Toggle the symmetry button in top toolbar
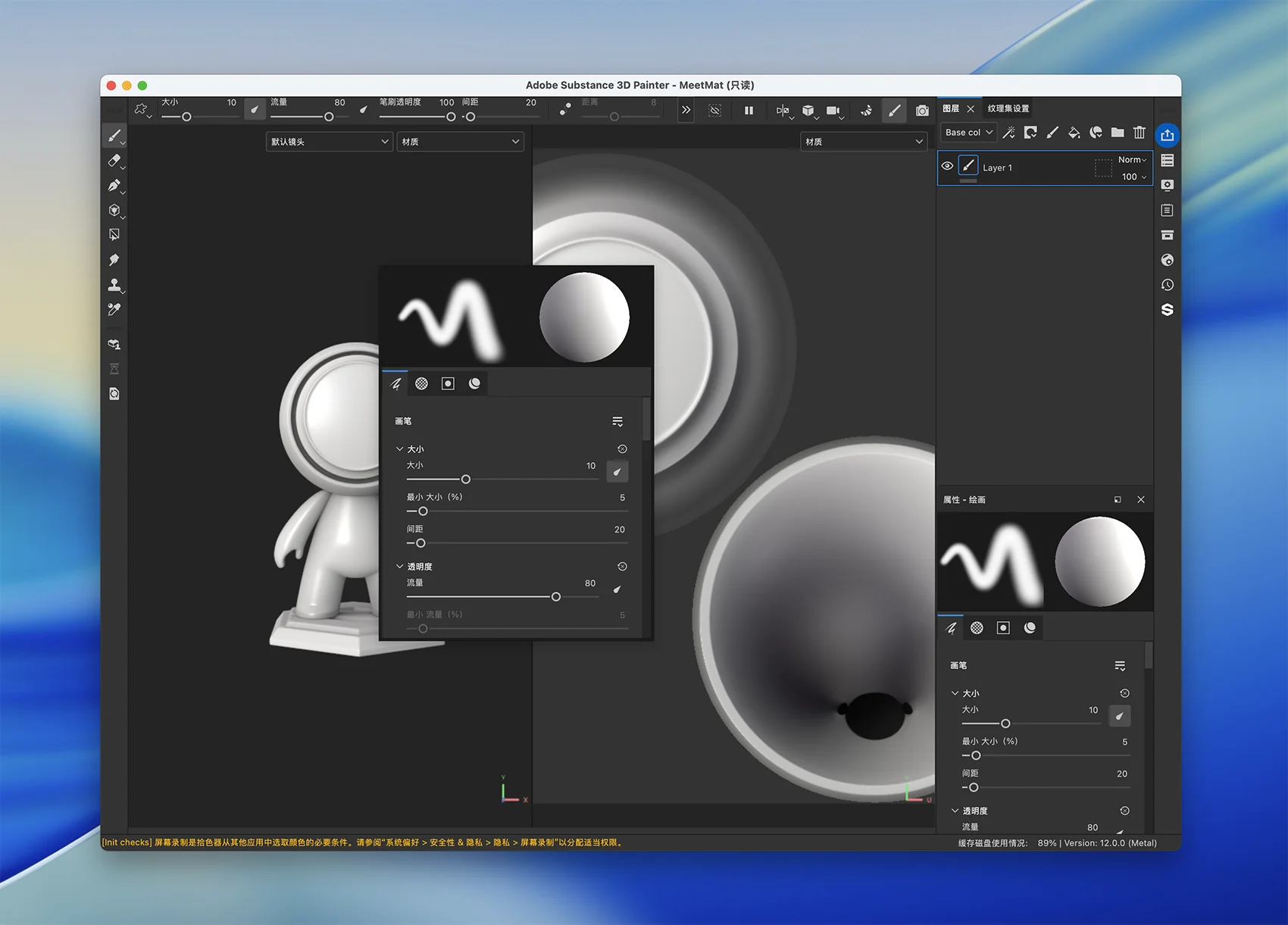 click(783, 111)
